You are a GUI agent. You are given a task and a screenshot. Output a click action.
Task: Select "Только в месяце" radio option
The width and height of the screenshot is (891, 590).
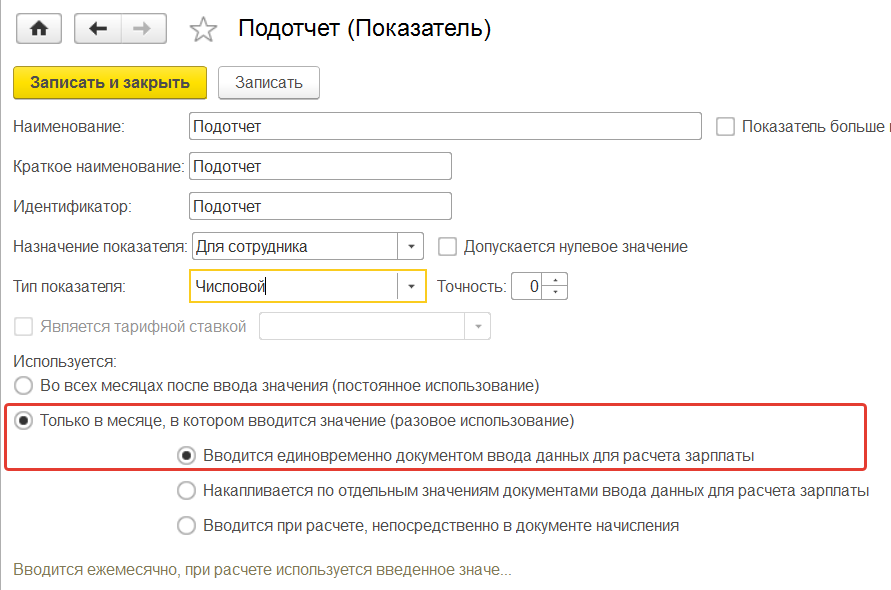pos(22,421)
